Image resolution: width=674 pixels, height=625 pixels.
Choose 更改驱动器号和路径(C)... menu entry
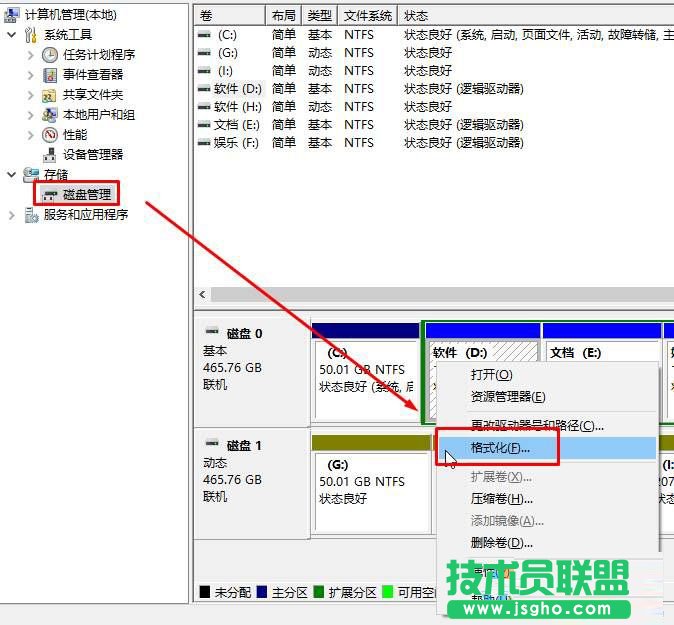[546, 426]
